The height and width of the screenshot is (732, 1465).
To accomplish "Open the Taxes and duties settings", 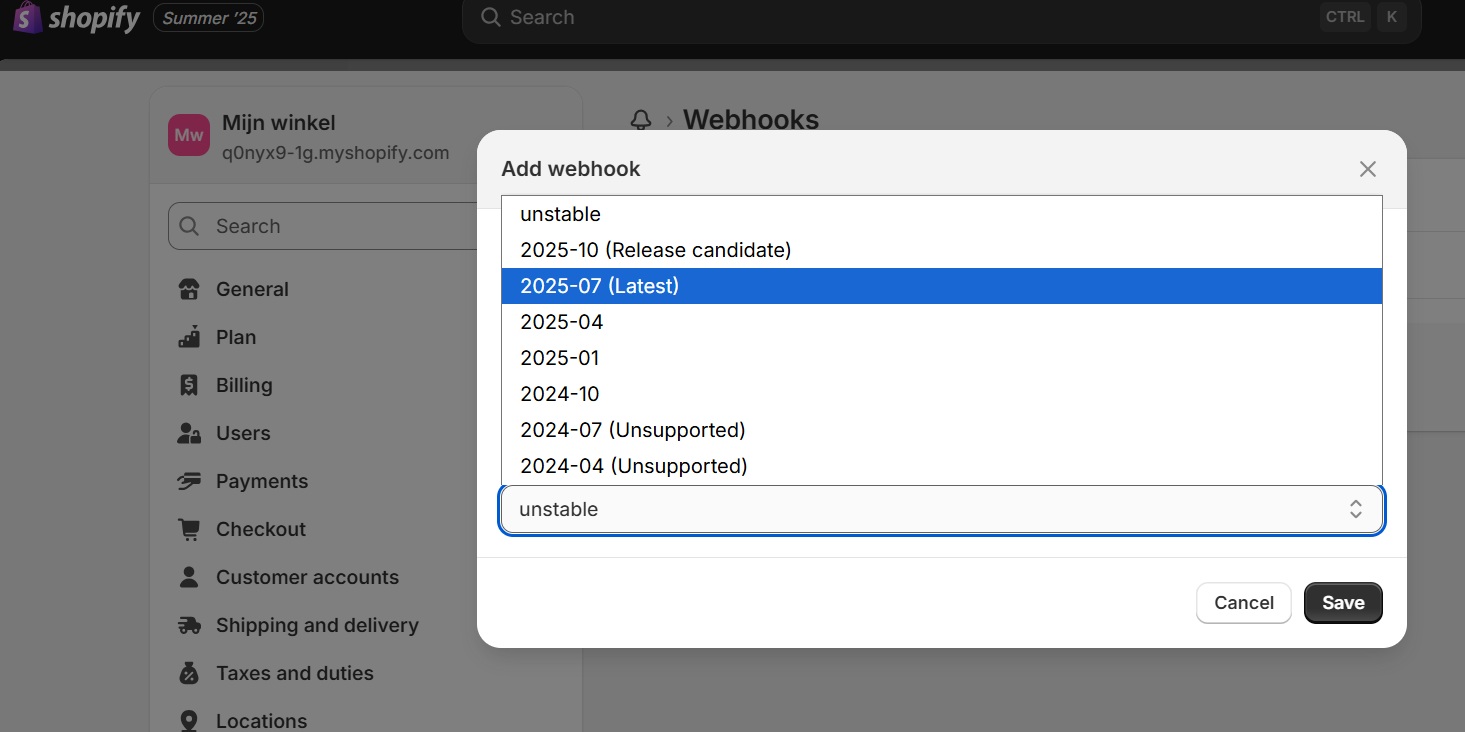I will click(294, 673).
